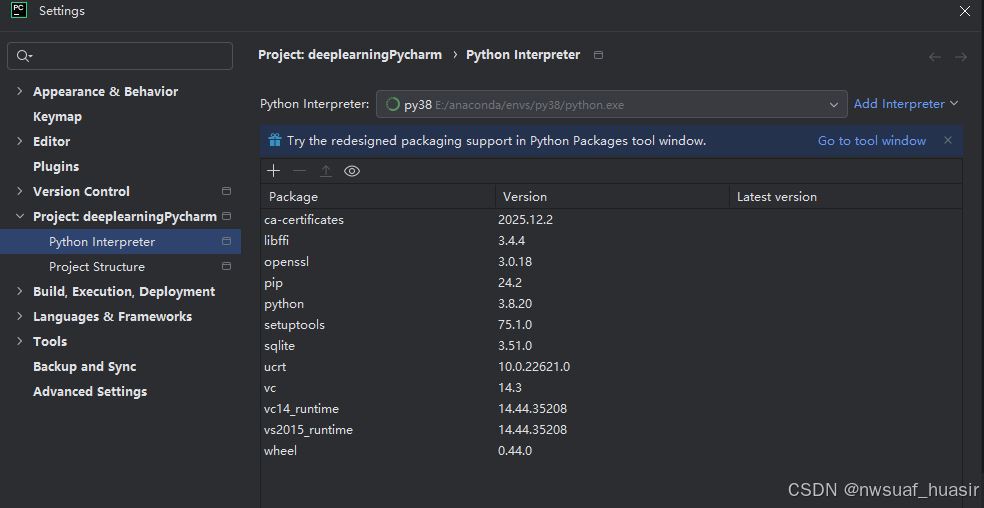Click the add package plus icon

[x=273, y=171]
